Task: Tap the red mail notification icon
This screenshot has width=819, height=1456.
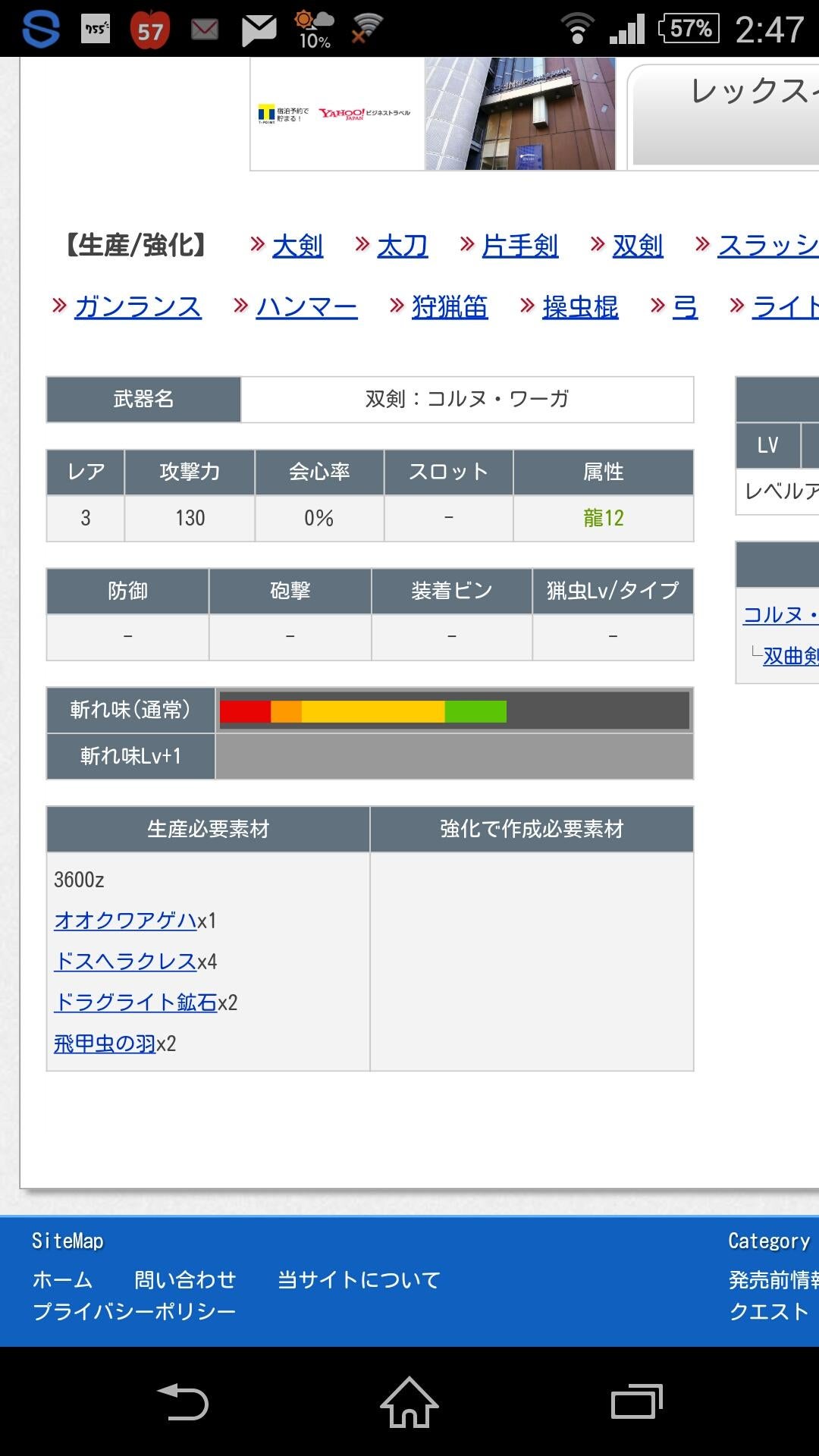Action: click(x=205, y=30)
